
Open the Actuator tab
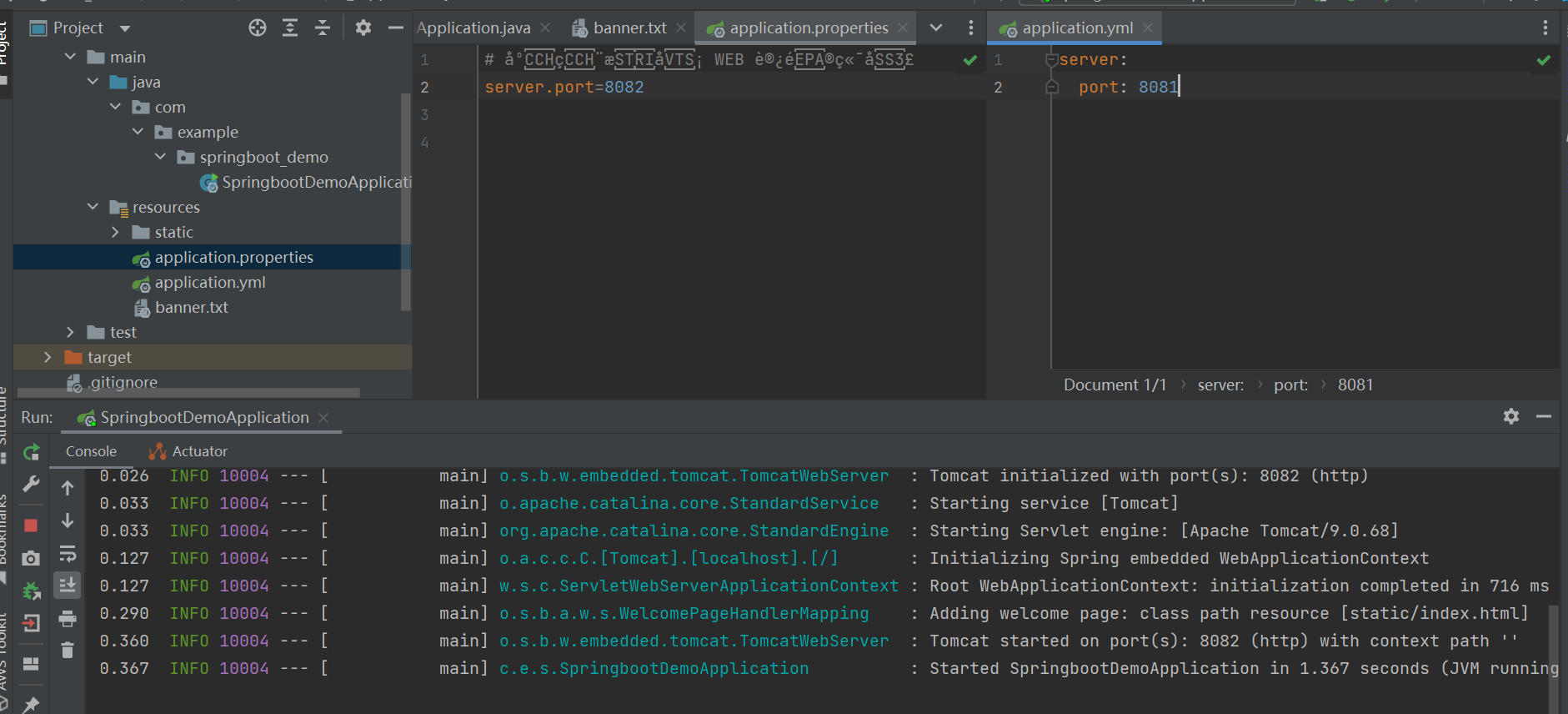click(199, 451)
